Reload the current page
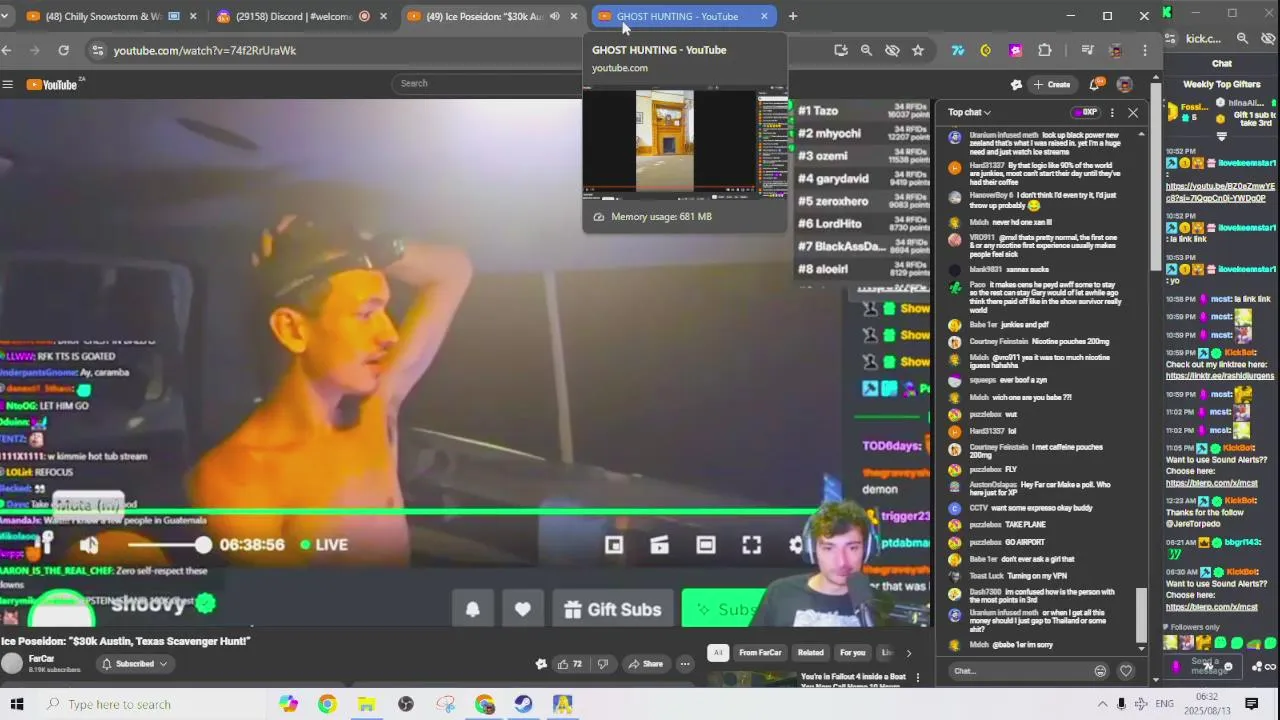The width and height of the screenshot is (1280, 720). point(63,50)
